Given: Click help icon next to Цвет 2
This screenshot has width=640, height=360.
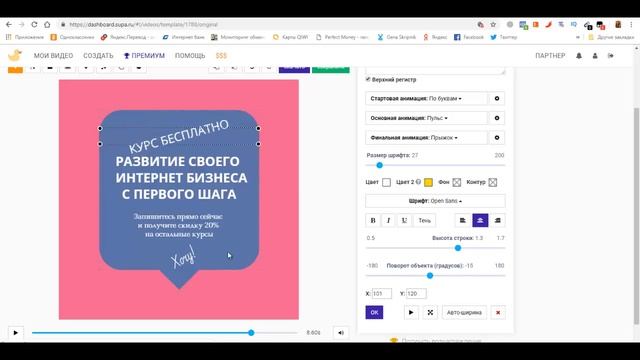Looking at the screenshot, I should [418, 182].
